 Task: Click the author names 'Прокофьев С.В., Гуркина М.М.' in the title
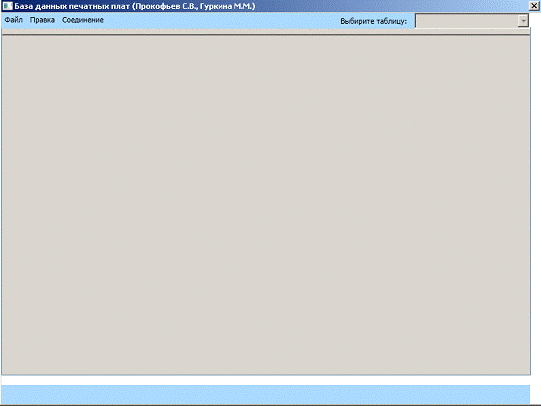point(194,6)
